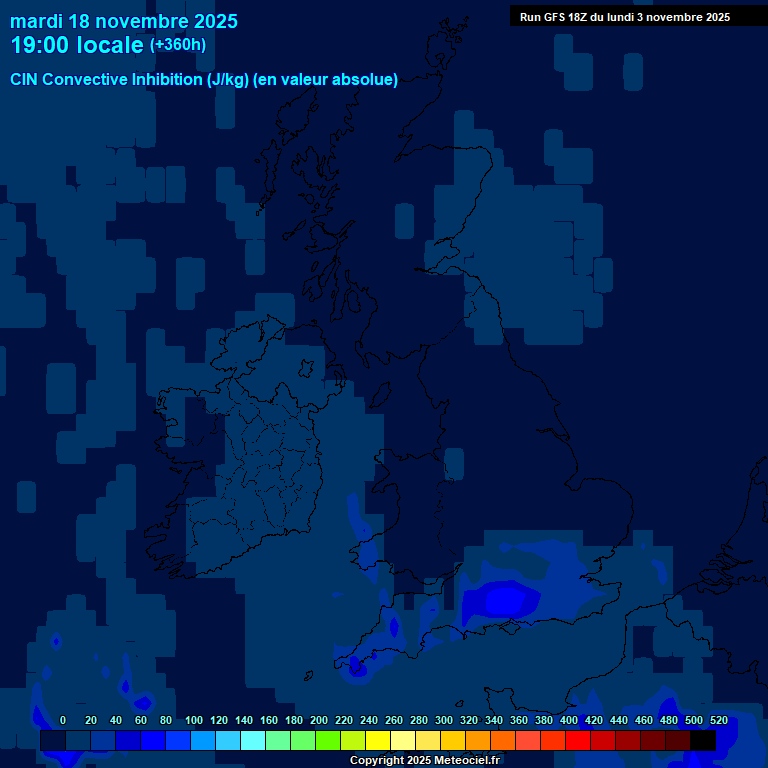
Task: Choose the orange swatch between 320 and 340
Action: tap(478, 740)
